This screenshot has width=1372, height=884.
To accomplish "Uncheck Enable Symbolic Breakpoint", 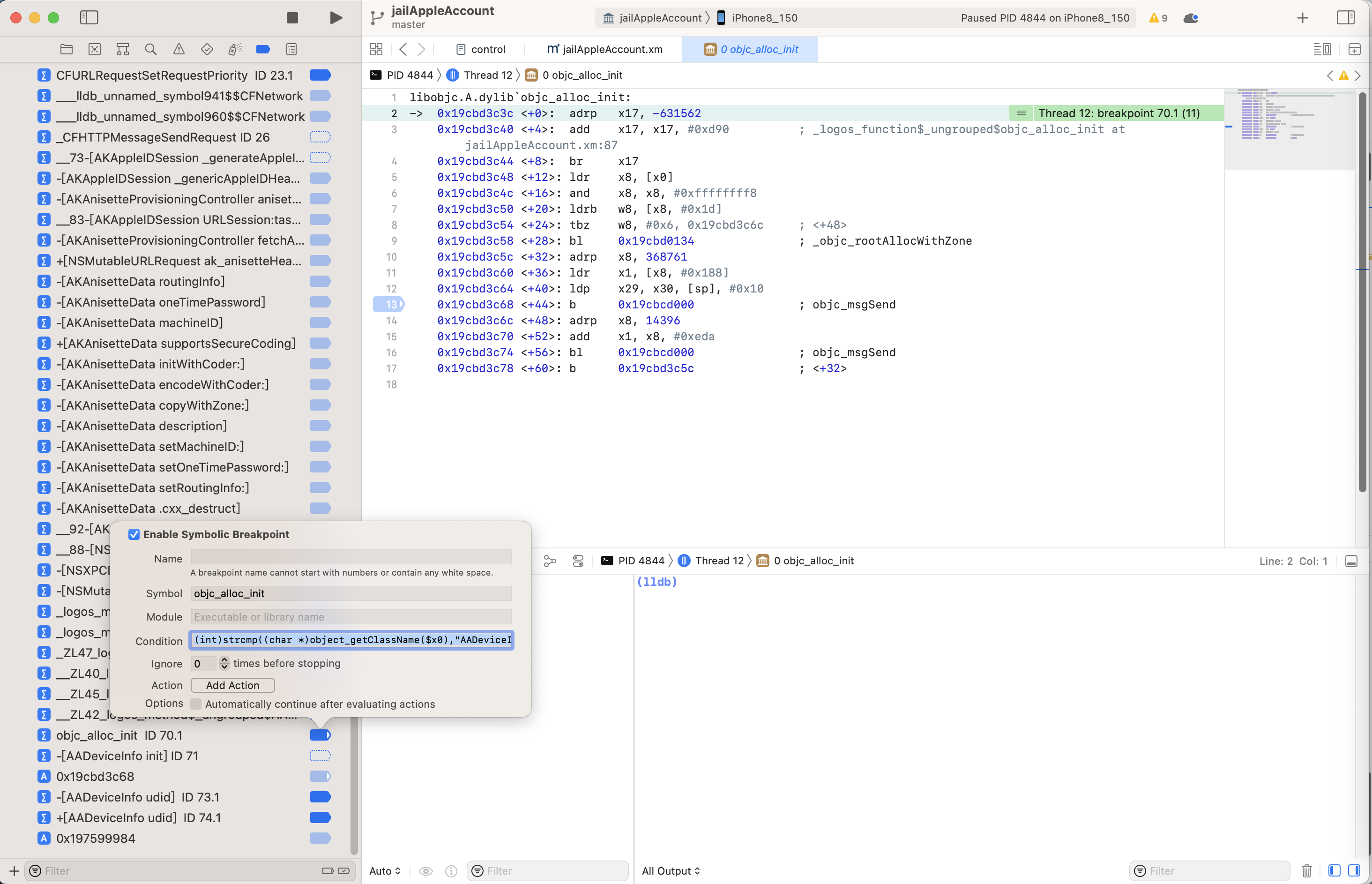I will (134, 534).
